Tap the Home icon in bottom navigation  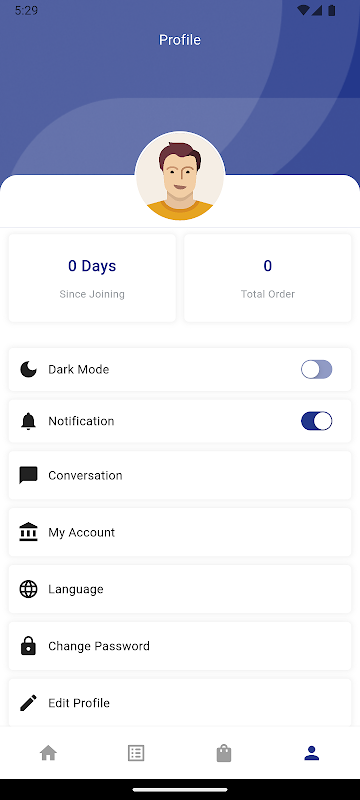pos(48,753)
